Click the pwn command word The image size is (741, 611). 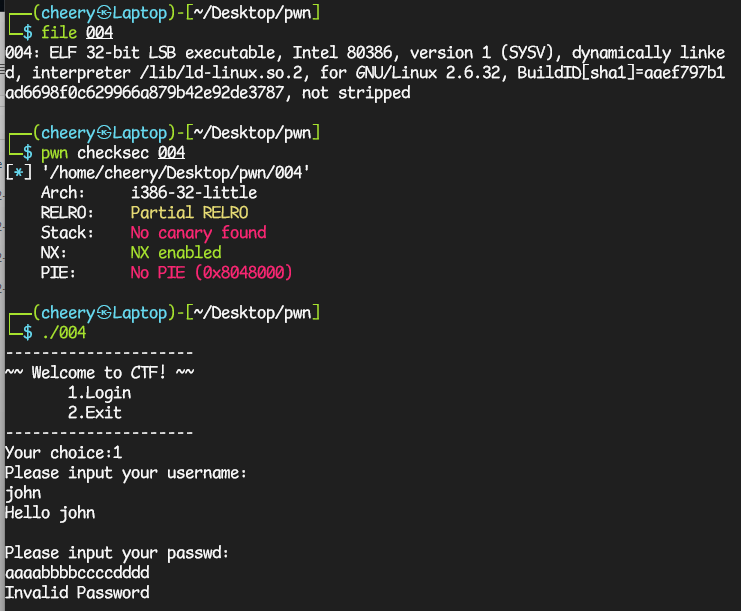click(54, 154)
